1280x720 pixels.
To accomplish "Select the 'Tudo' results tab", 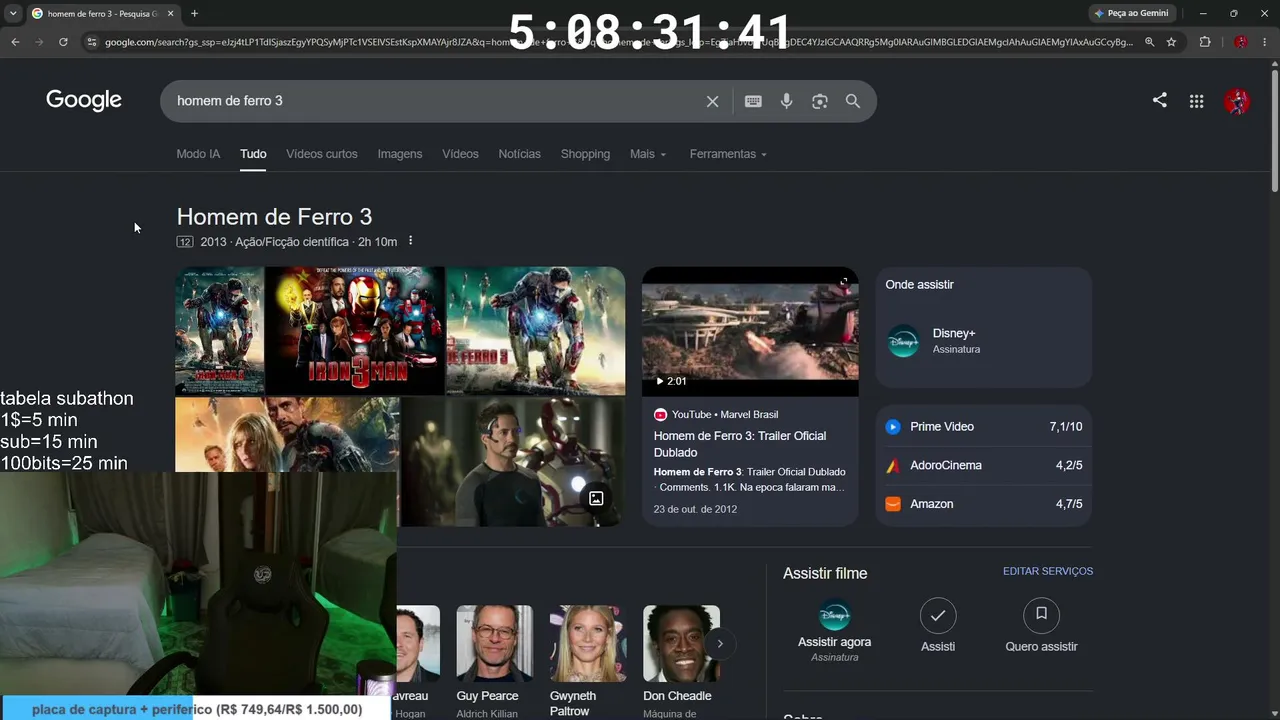I will (253, 154).
